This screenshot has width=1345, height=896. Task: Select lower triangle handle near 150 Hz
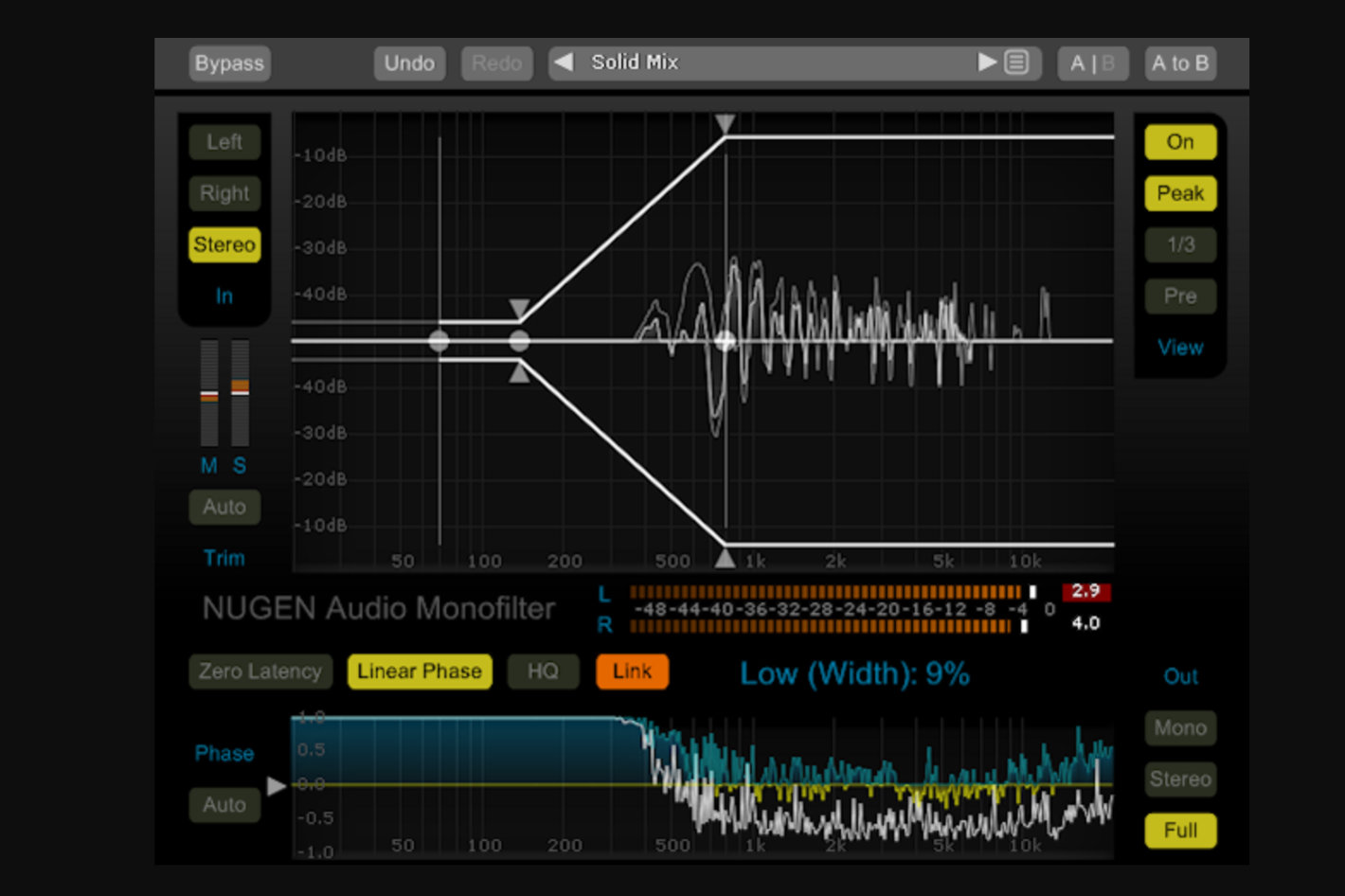[519, 373]
